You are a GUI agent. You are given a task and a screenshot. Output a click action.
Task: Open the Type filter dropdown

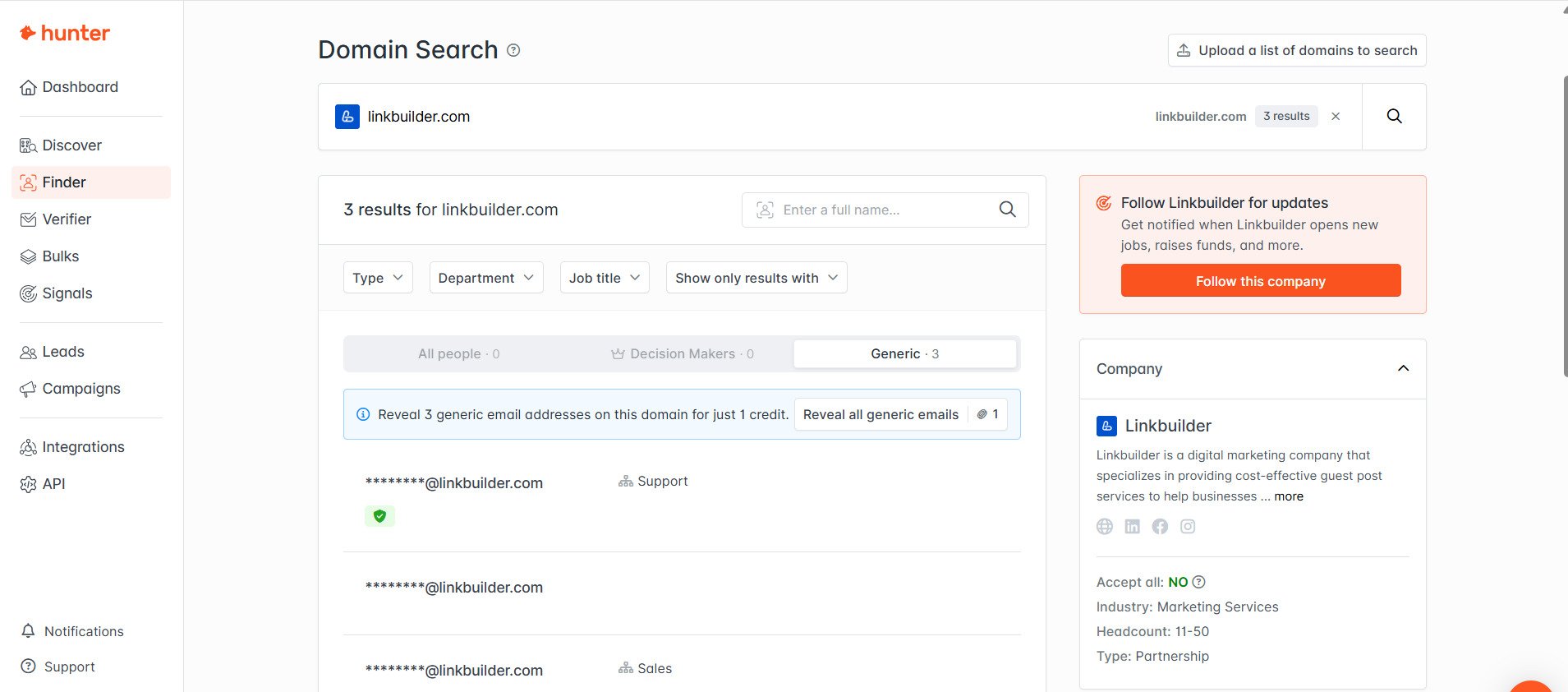[378, 278]
